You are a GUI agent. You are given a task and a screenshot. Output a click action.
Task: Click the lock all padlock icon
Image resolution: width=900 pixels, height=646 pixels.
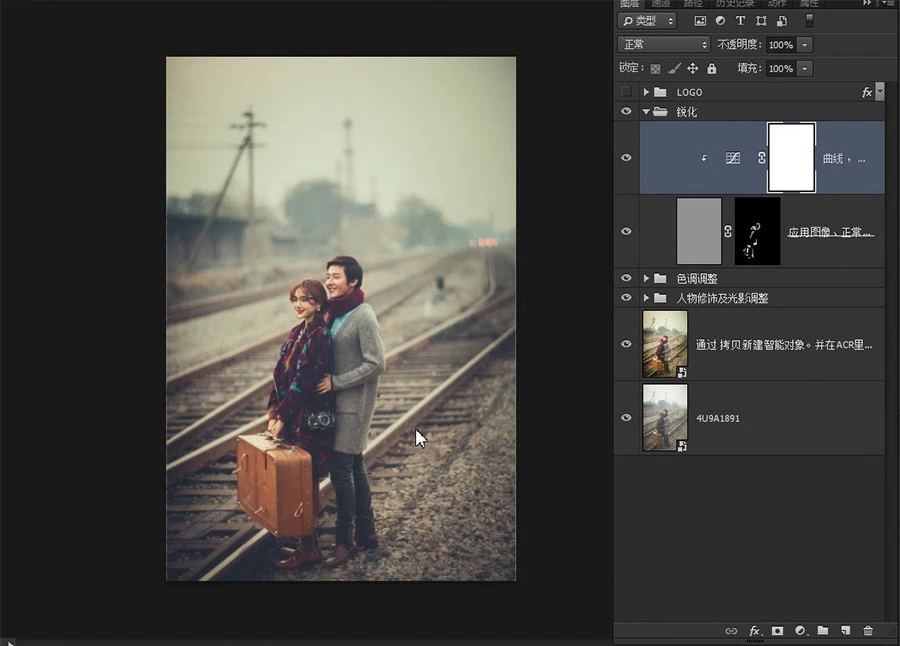[712, 69]
